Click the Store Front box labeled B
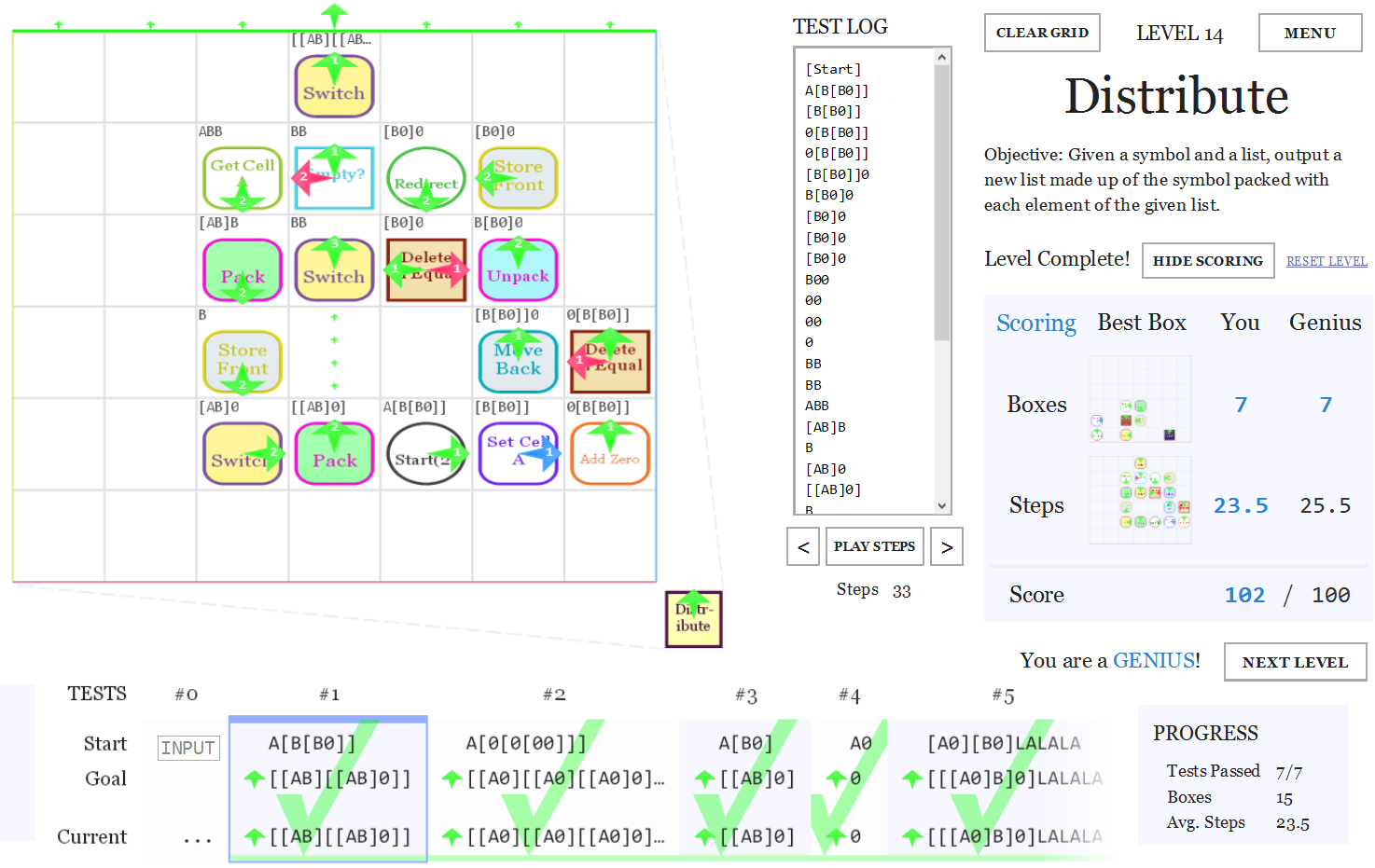Viewport: 1375px width, 868px height. tap(243, 362)
